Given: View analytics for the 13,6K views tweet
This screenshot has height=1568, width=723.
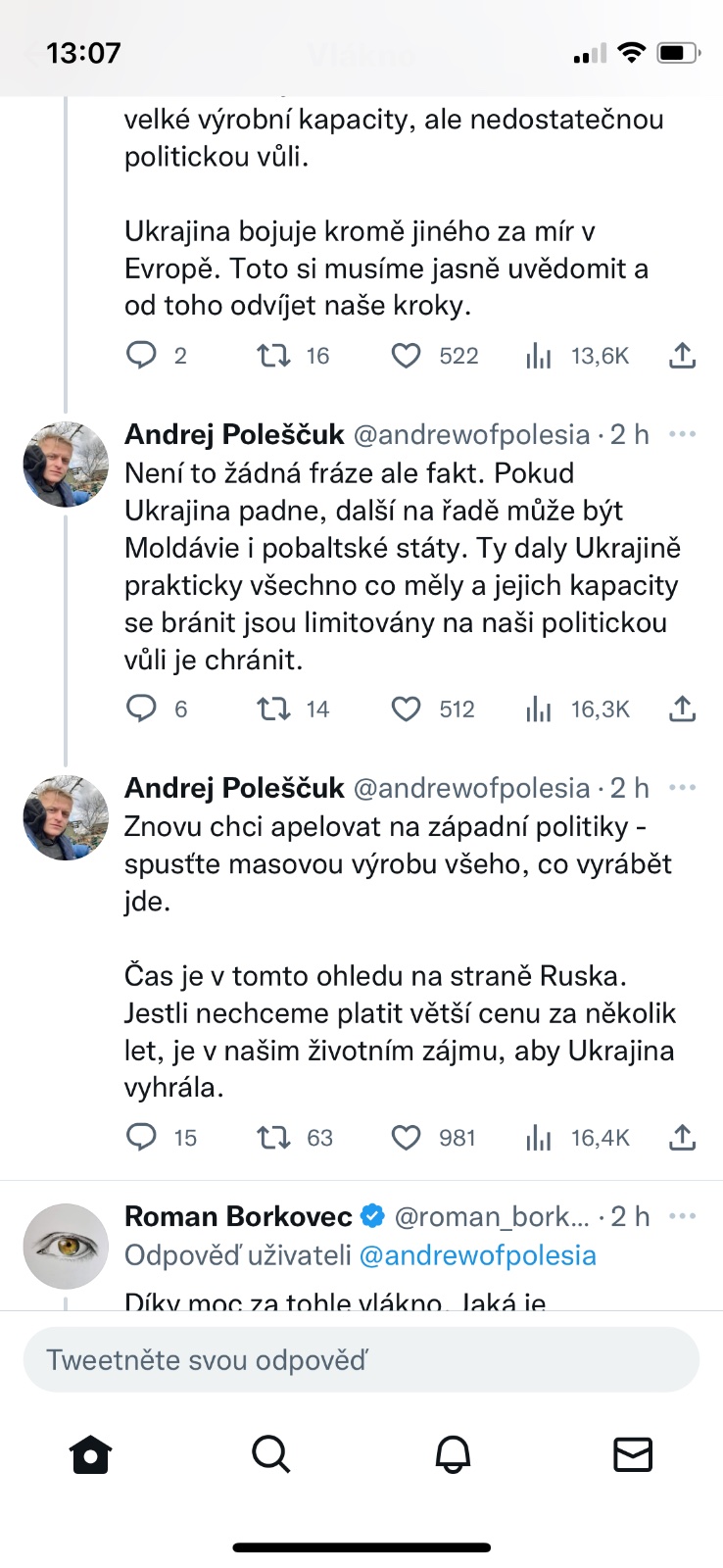Looking at the screenshot, I should point(539,356).
